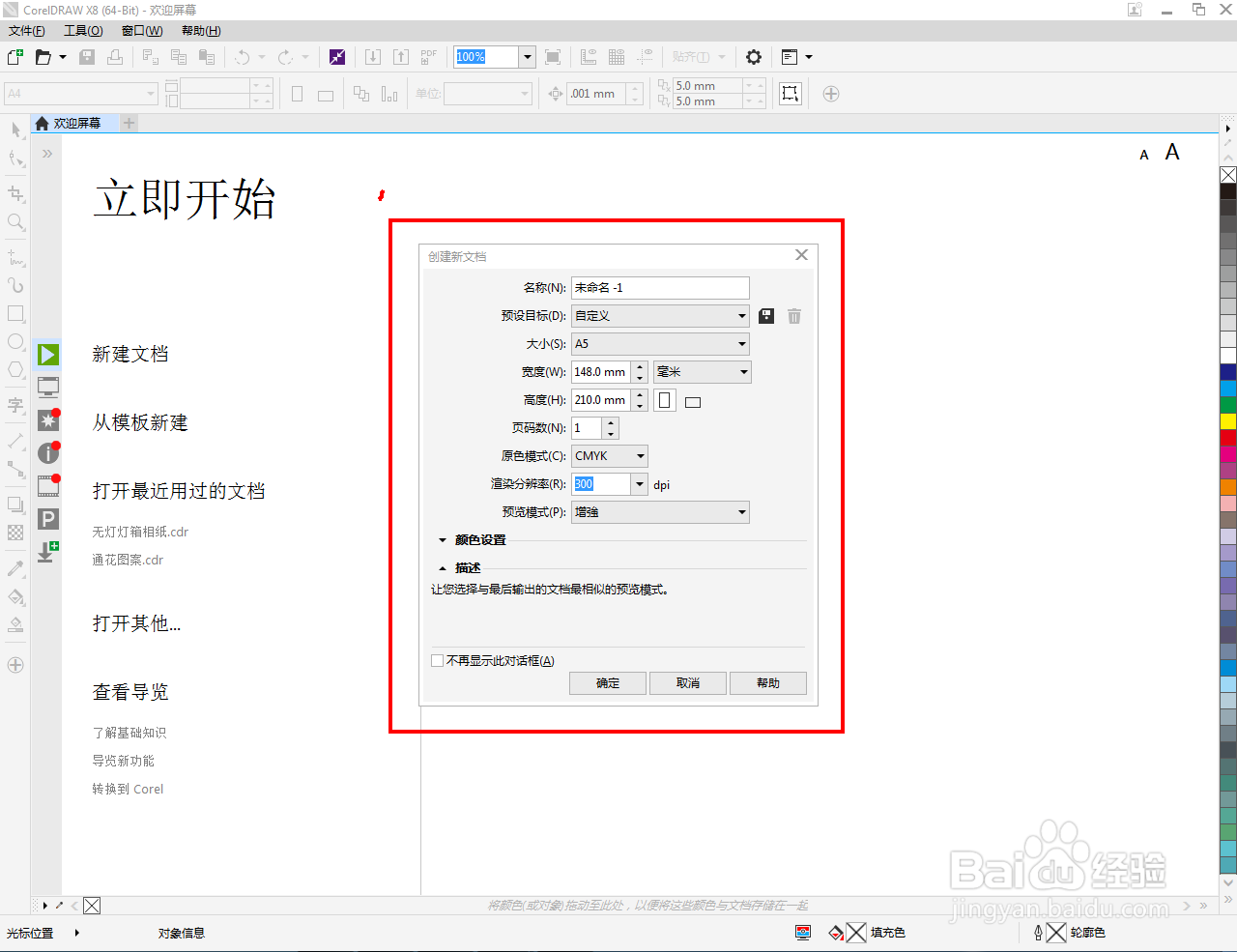
Task: Click the Width value field
Action: coord(601,372)
